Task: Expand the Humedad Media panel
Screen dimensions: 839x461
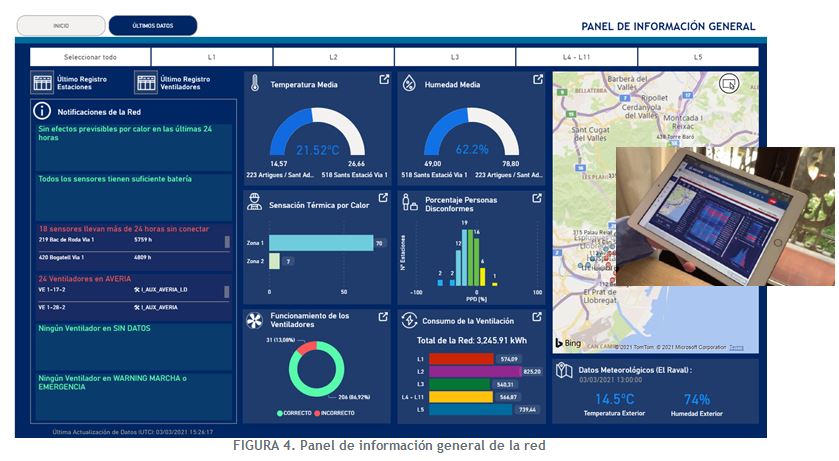Action: click(x=538, y=80)
